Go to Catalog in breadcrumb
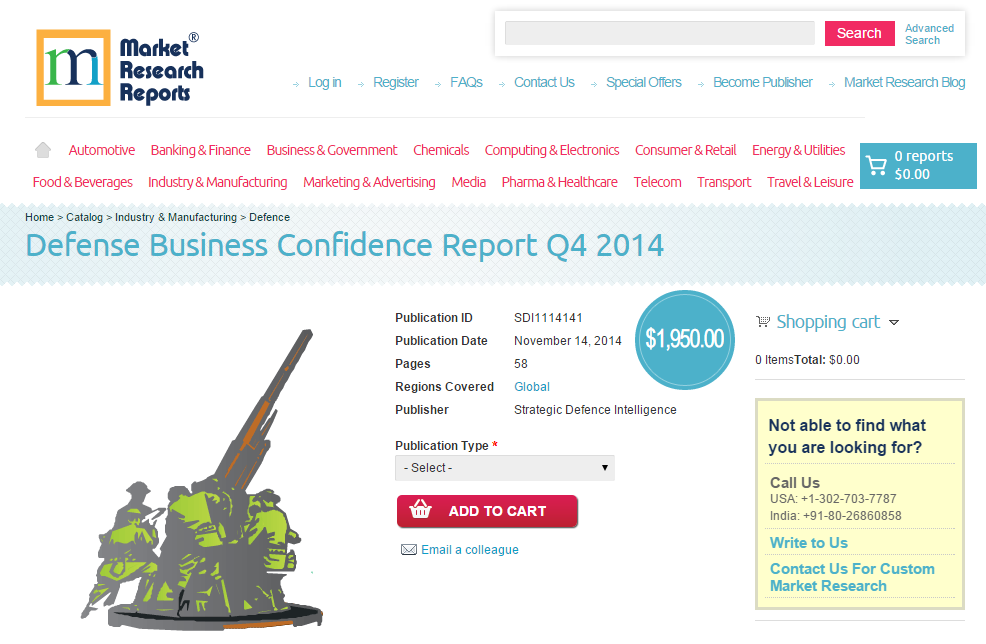 [x=84, y=217]
